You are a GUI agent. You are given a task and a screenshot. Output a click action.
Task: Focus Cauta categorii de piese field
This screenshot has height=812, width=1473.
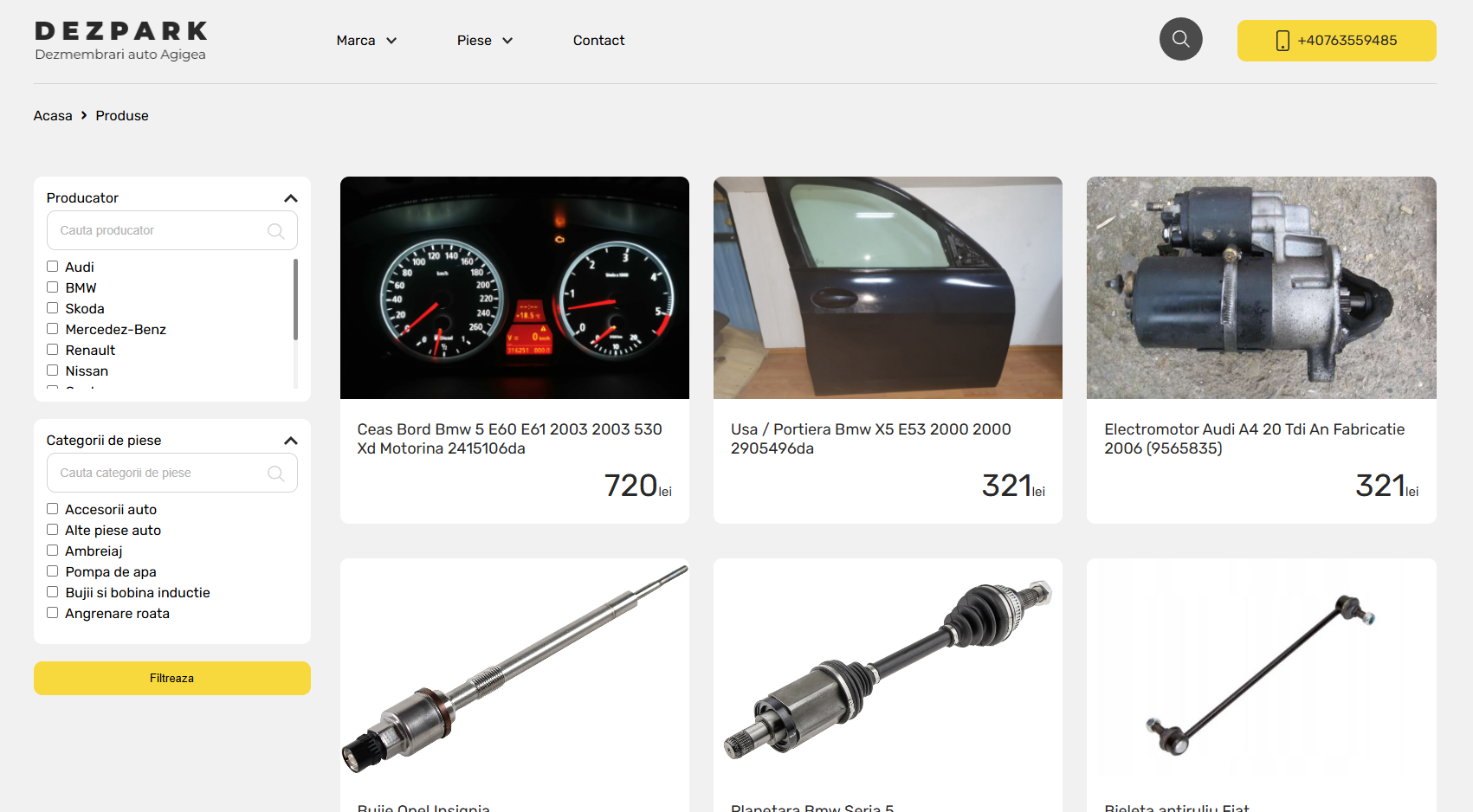coord(172,473)
